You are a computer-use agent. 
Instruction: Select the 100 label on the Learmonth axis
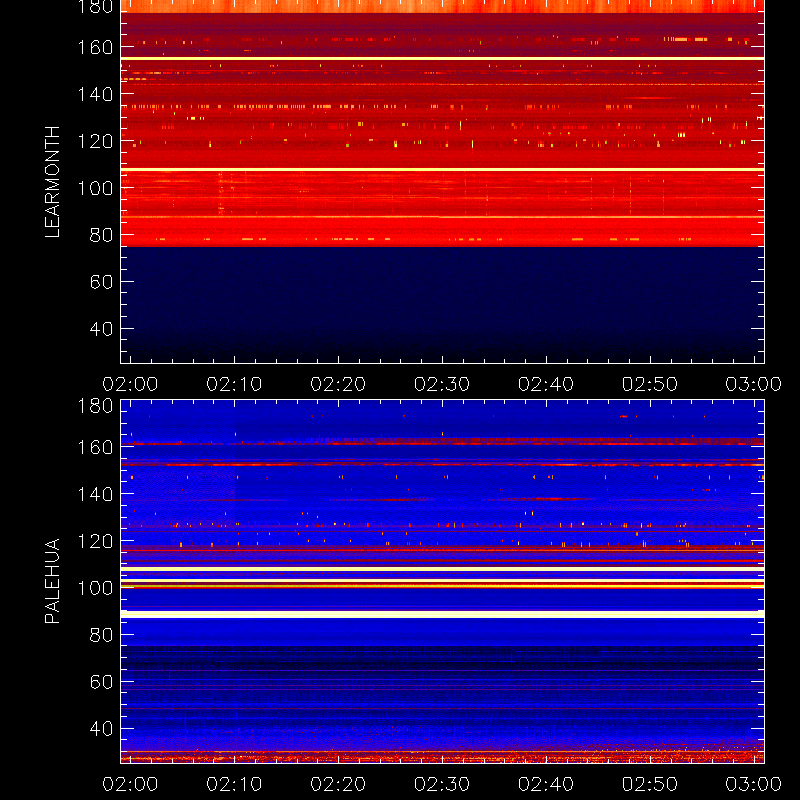click(95, 188)
